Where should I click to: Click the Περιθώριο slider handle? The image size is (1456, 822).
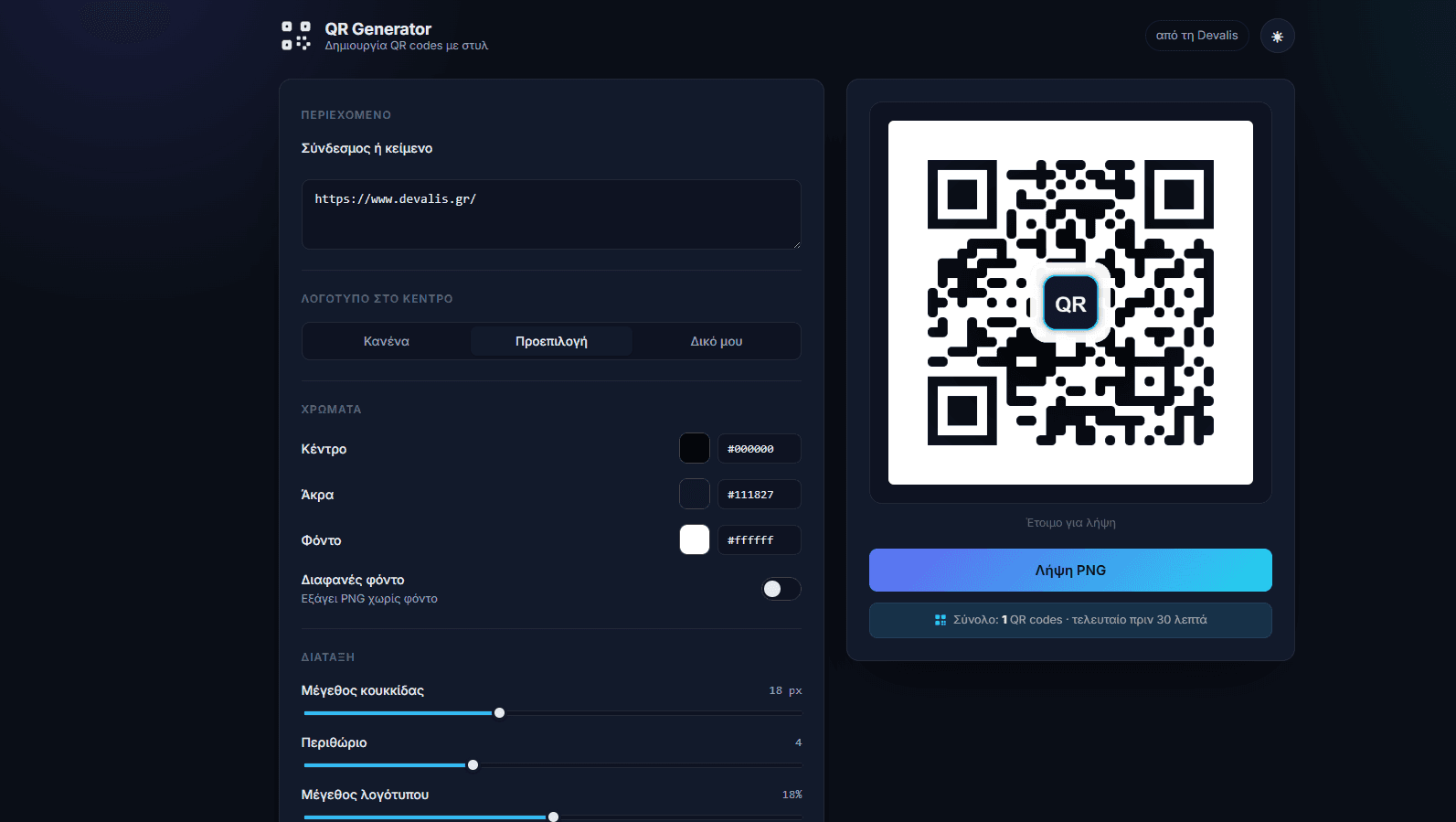473,765
